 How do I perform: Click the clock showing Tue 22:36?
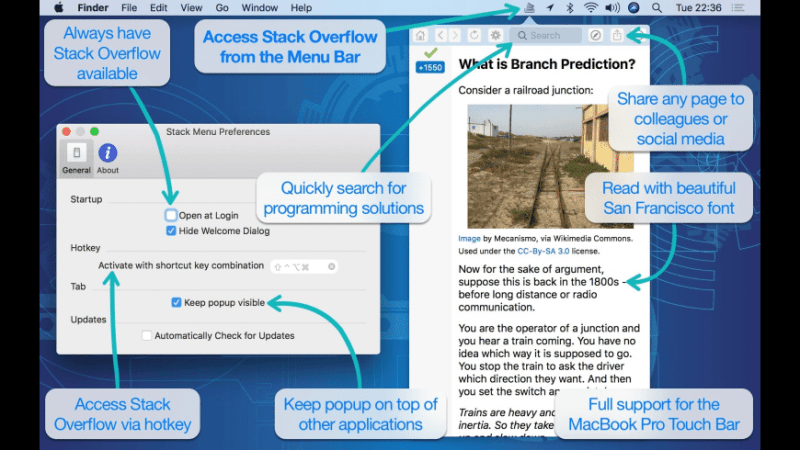tap(698, 8)
